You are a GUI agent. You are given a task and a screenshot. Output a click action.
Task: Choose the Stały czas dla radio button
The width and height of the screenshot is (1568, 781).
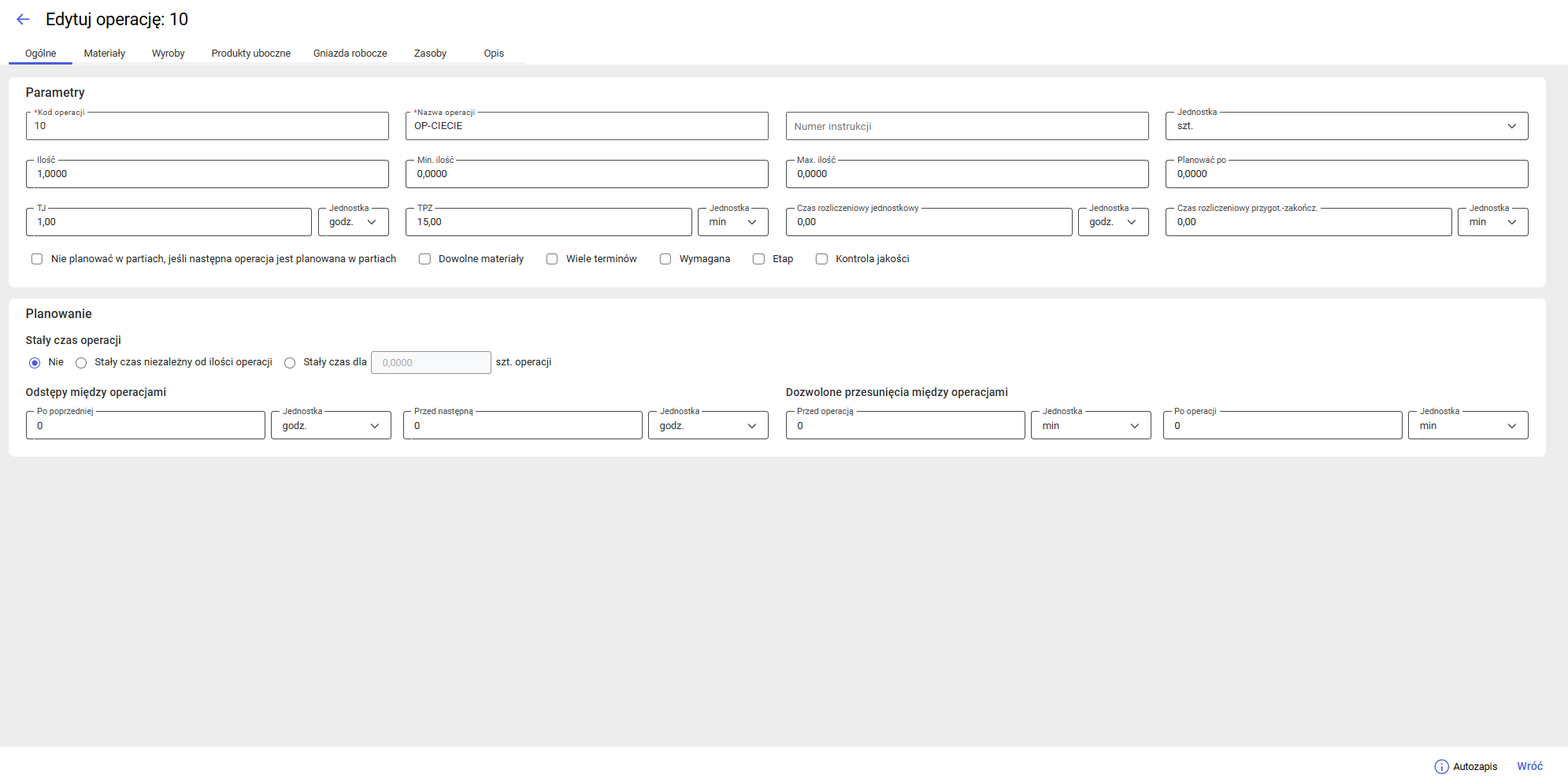(x=290, y=363)
